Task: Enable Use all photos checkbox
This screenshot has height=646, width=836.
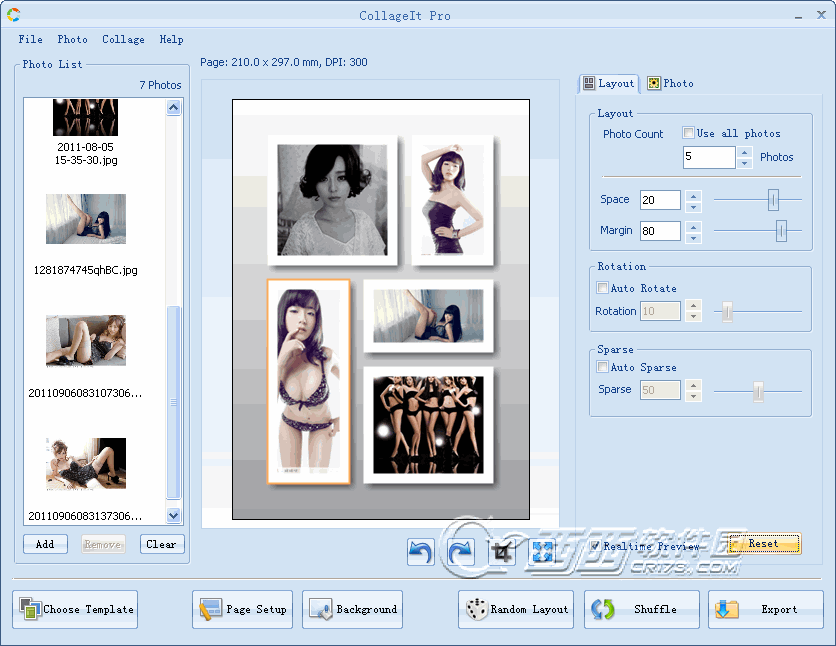Action: pyautogui.click(x=689, y=133)
